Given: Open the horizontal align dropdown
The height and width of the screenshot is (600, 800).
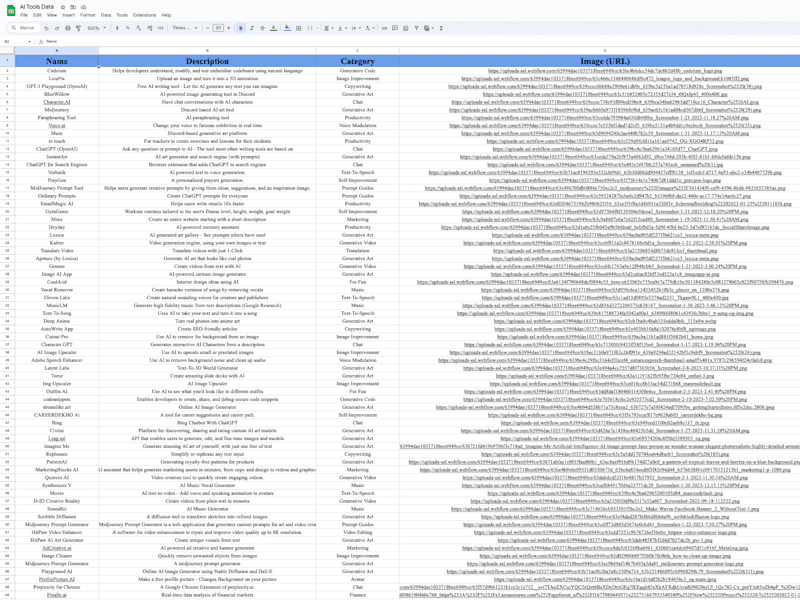Looking at the screenshot, I should (x=328, y=28).
